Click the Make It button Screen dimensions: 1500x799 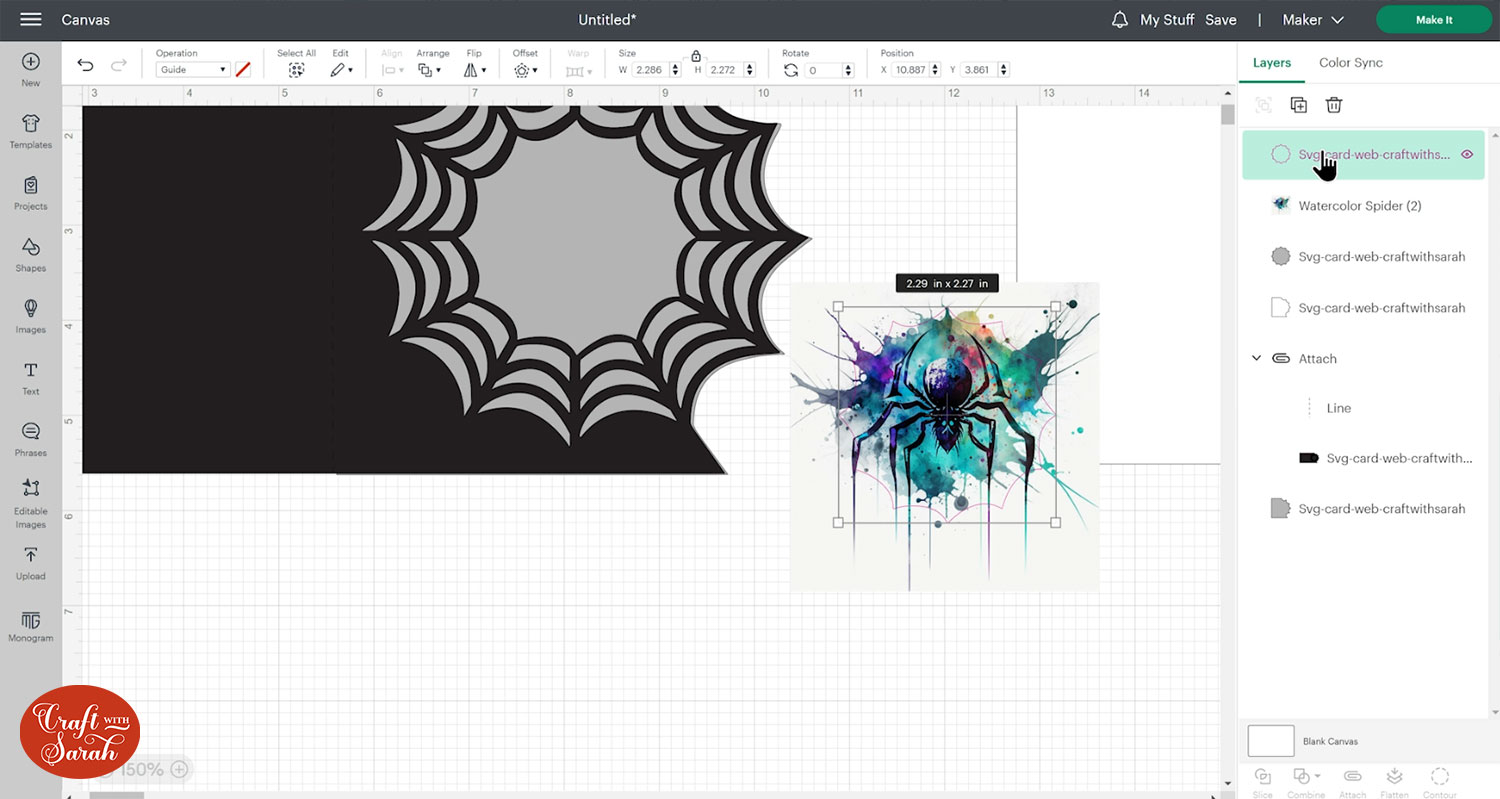pos(1433,20)
